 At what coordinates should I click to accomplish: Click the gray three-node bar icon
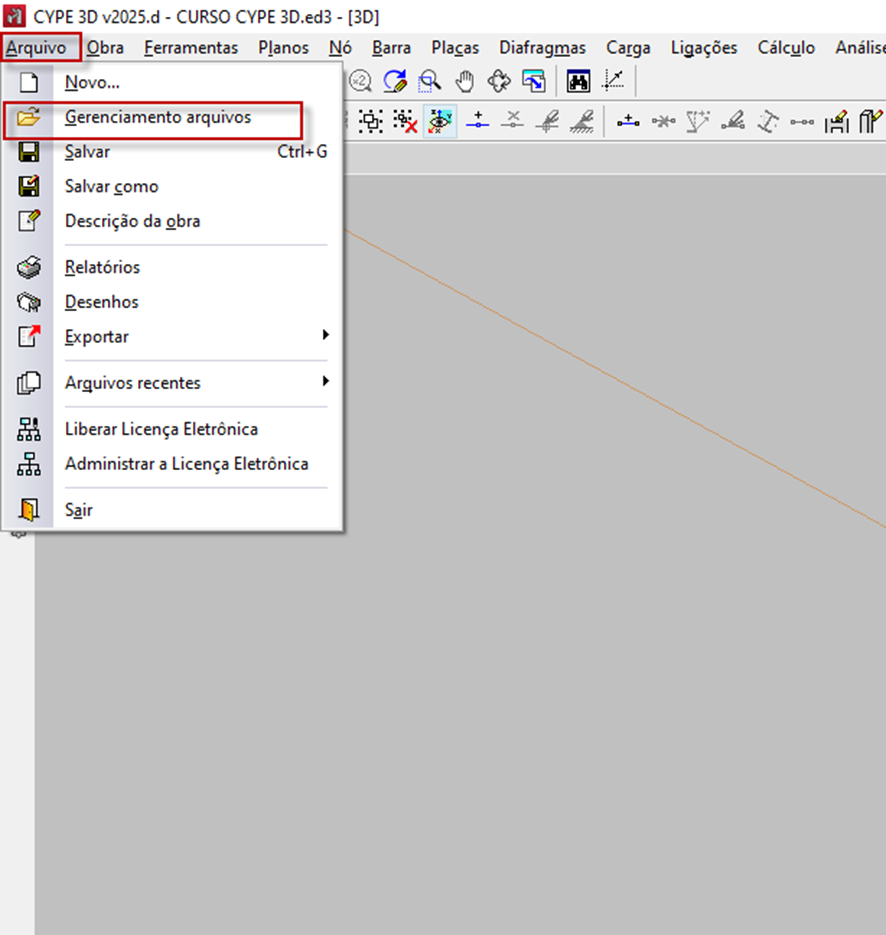click(802, 121)
